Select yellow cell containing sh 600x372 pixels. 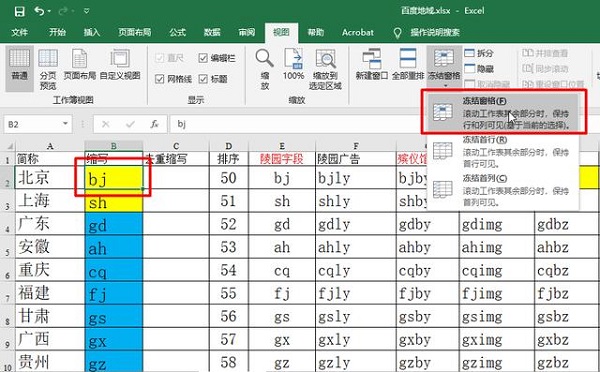114,201
